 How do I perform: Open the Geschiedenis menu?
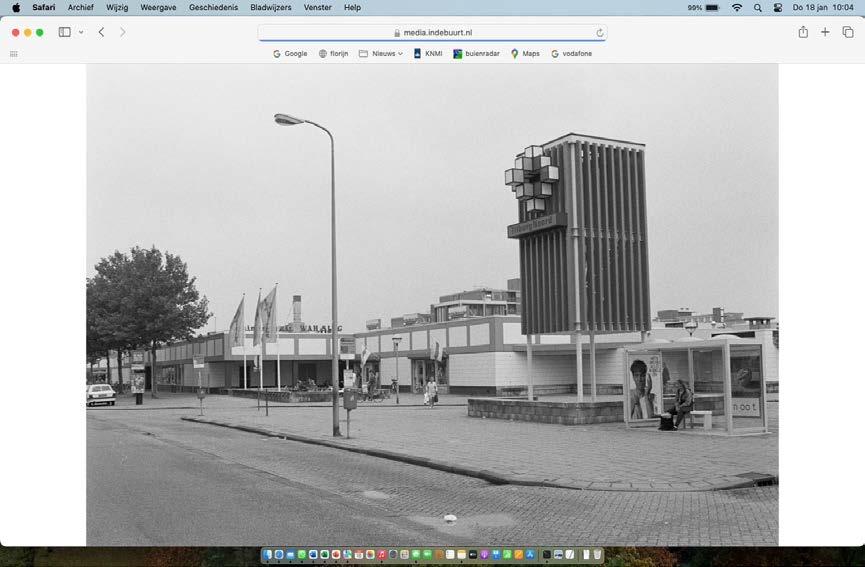[x=213, y=8]
